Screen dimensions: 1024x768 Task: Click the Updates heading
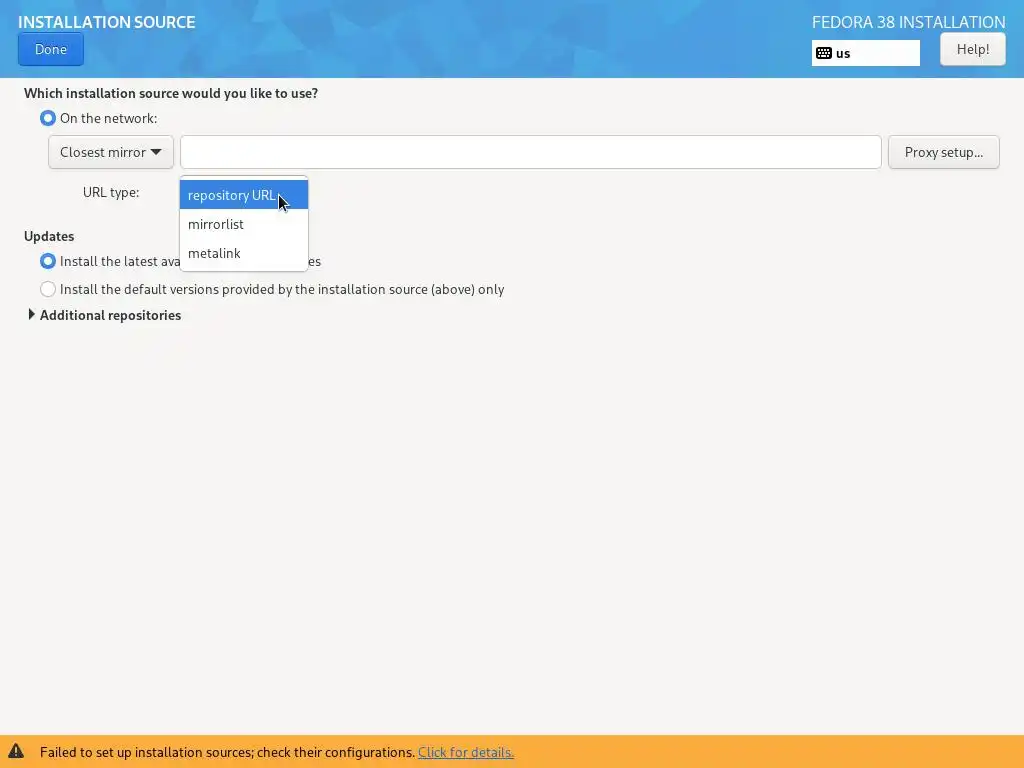[49, 236]
